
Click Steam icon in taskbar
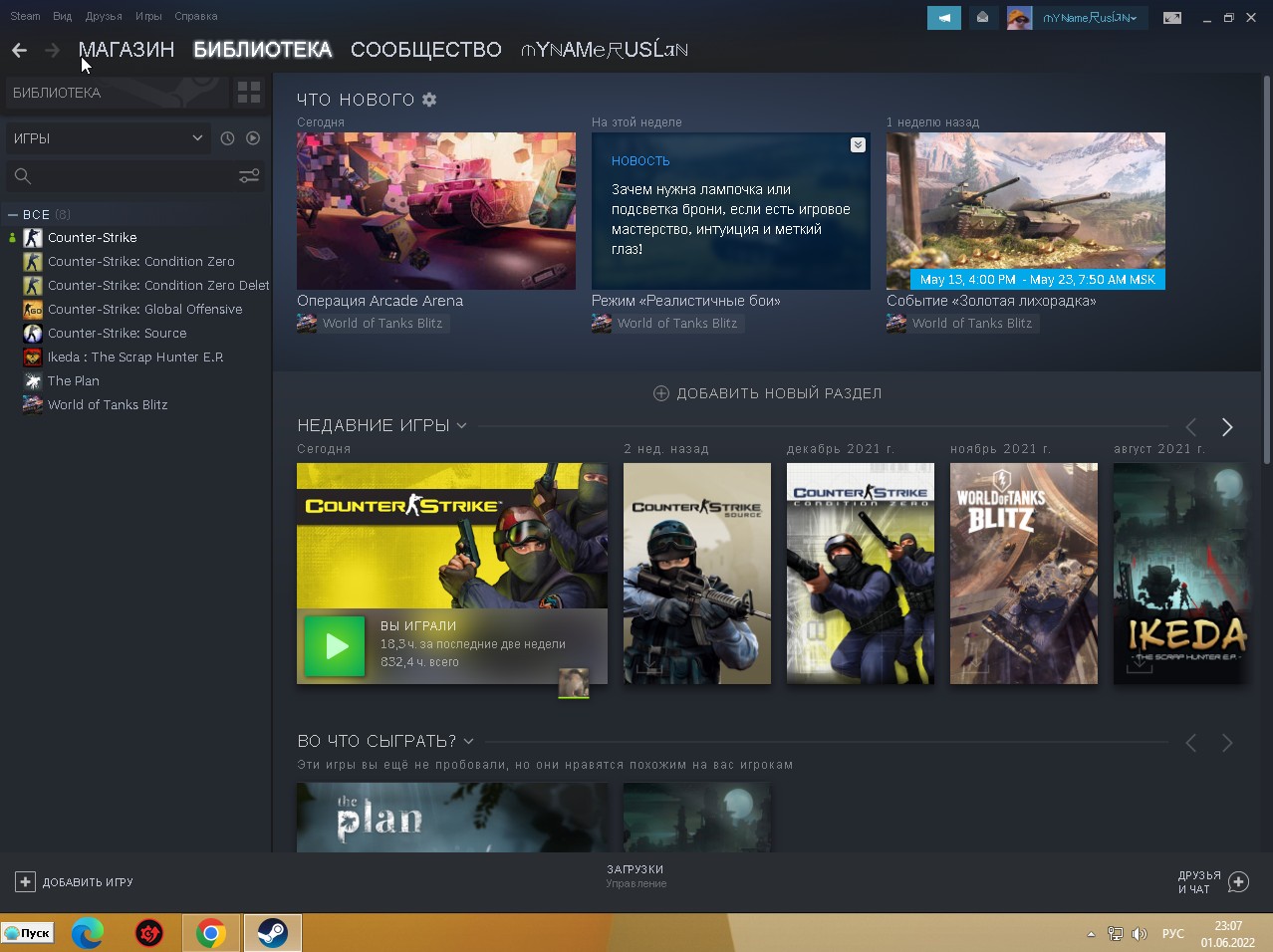tap(272, 933)
